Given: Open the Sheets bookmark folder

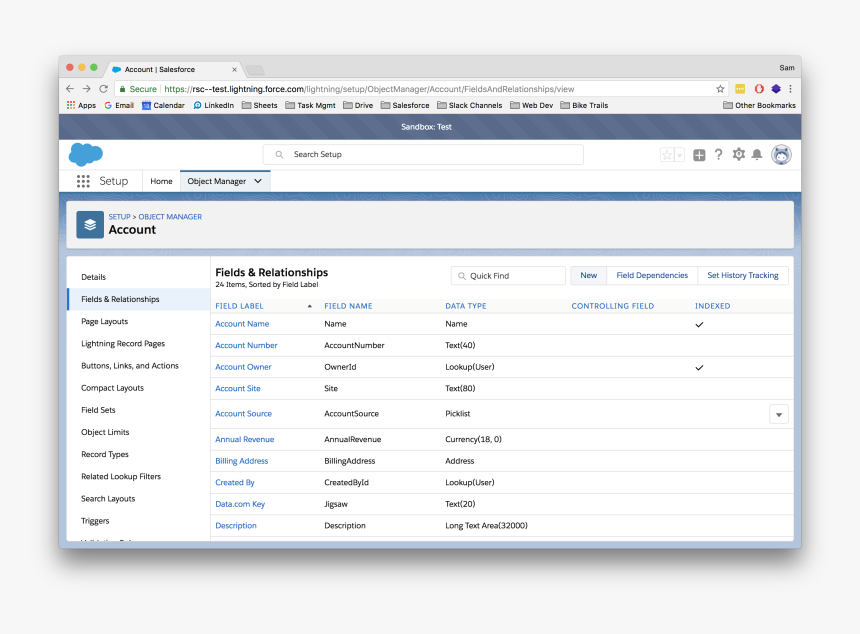Looking at the screenshot, I should pos(259,105).
